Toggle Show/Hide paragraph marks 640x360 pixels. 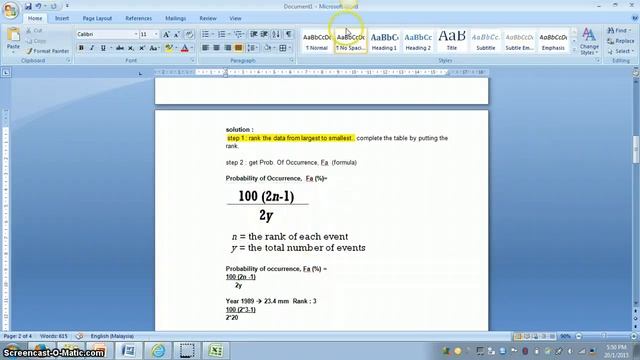pos(289,34)
